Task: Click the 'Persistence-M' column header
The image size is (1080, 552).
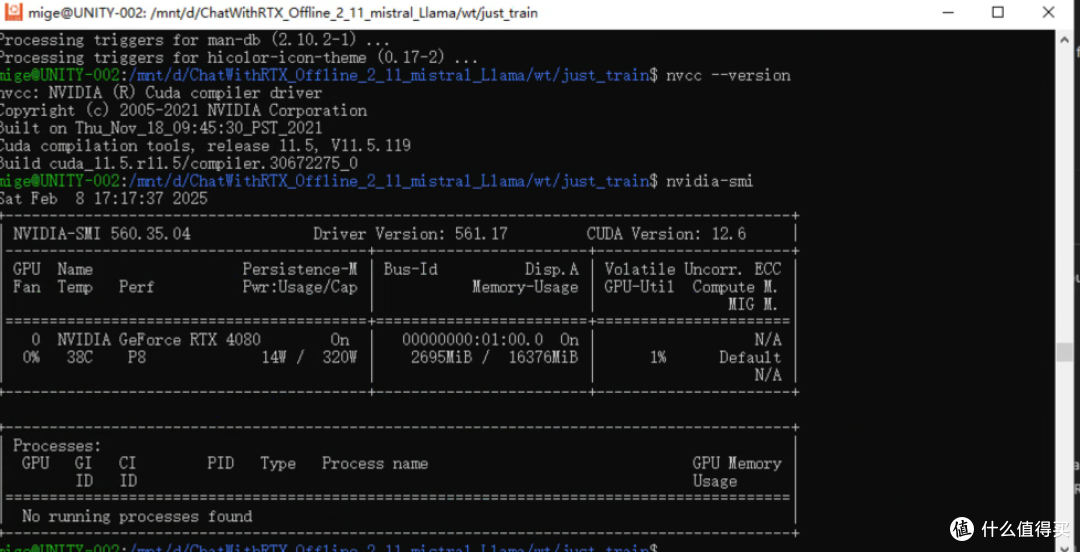Action: (300, 269)
